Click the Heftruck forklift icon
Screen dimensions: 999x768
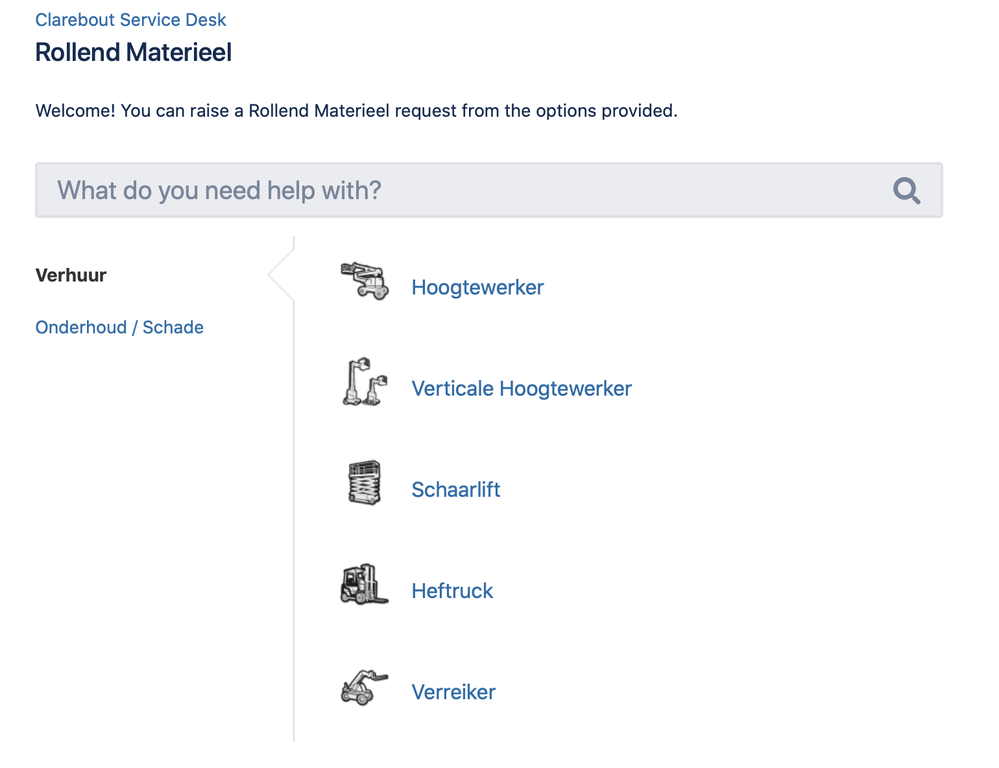tap(364, 584)
